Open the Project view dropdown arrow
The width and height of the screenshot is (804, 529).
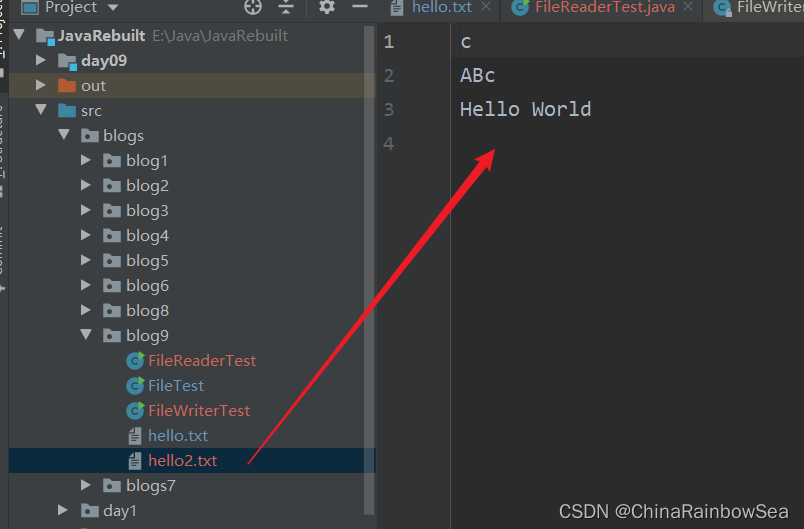click(113, 7)
